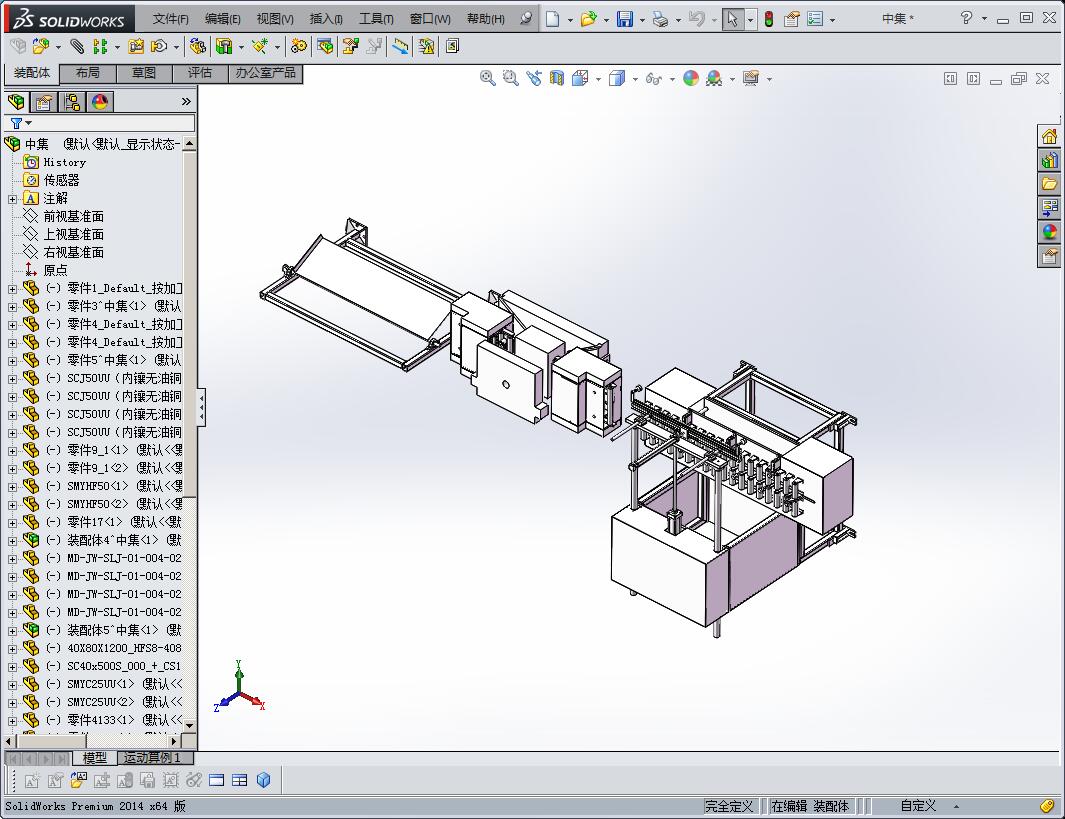1065x819 pixels.
Task: Click the Insert Components icon
Action: (x=41, y=46)
